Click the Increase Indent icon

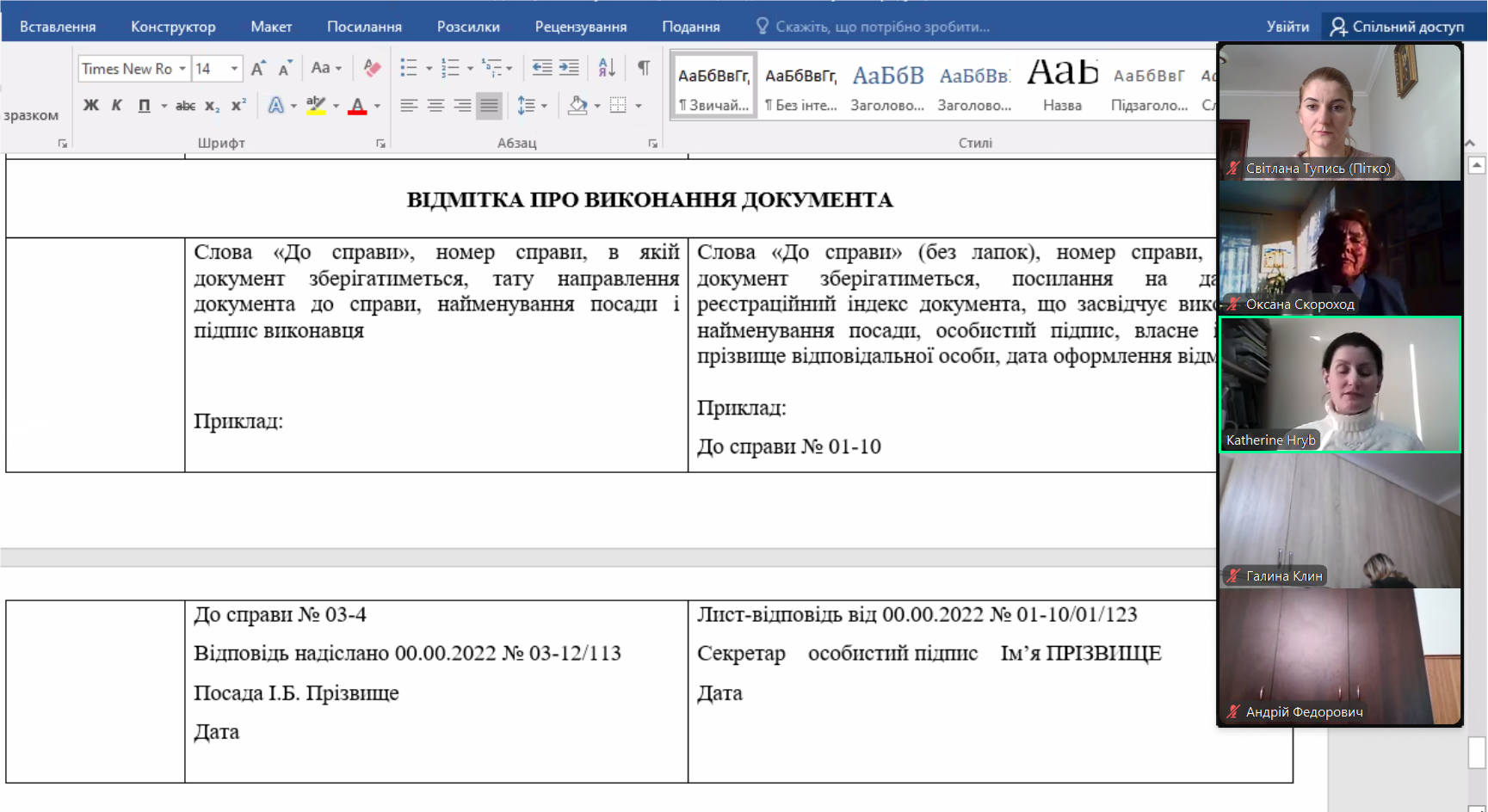(x=569, y=68)
